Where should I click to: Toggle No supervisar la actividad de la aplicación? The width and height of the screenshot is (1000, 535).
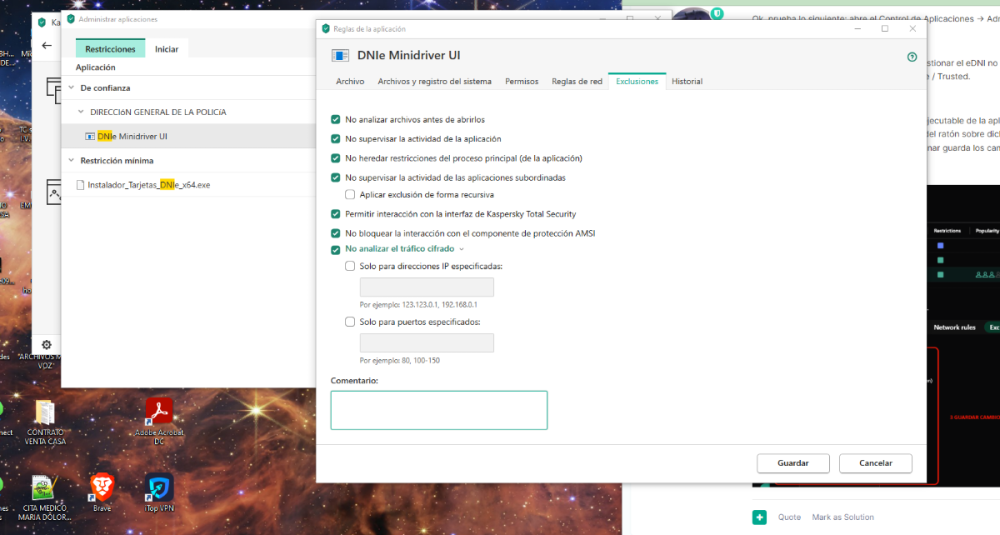[335, 139]
